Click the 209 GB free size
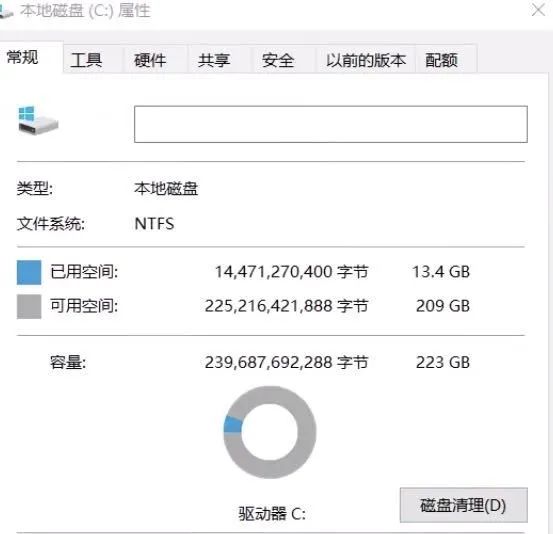This screenshot has height=534, width=553. (x=443, y=306)
